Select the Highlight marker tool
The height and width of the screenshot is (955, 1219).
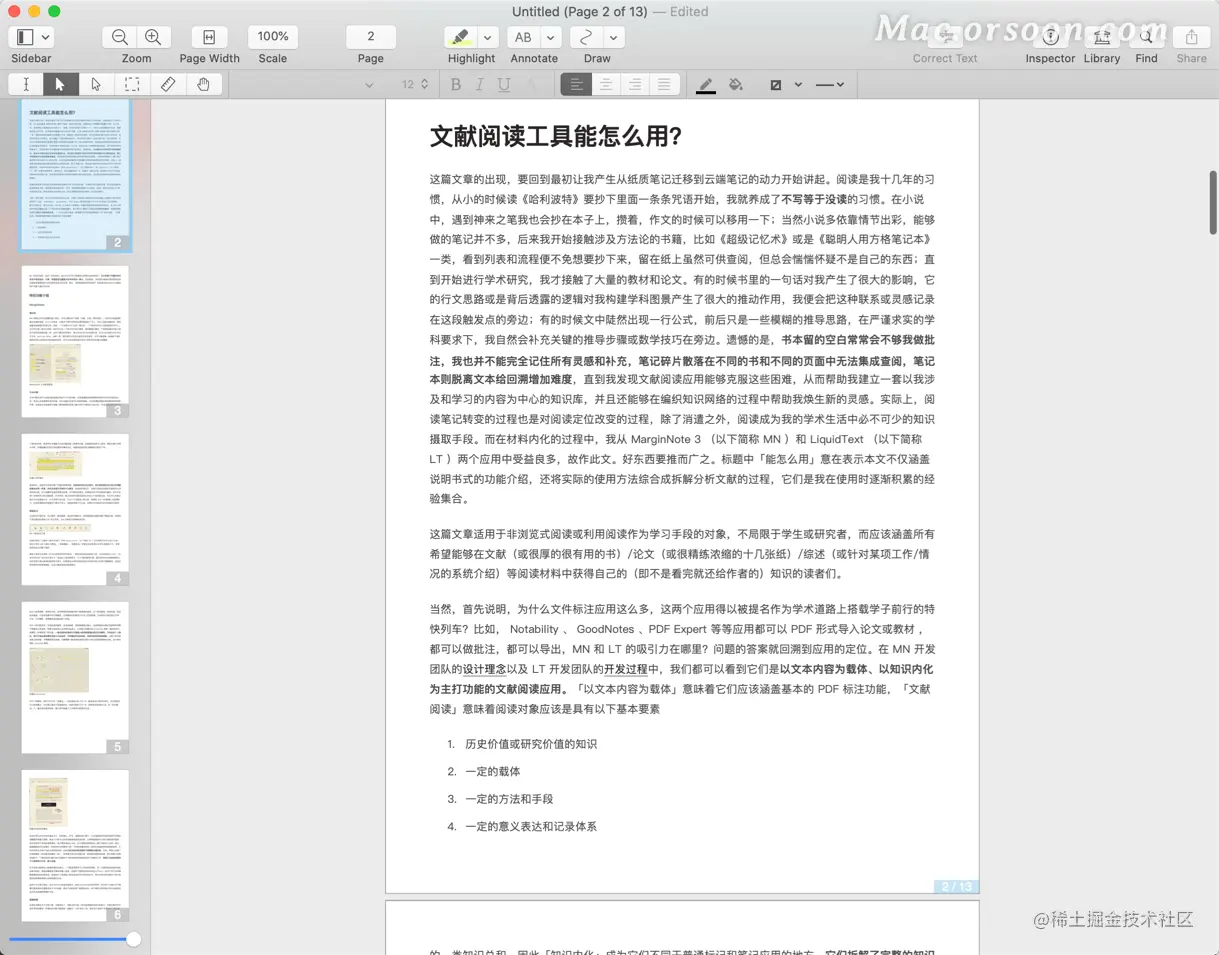coord(460,37)
